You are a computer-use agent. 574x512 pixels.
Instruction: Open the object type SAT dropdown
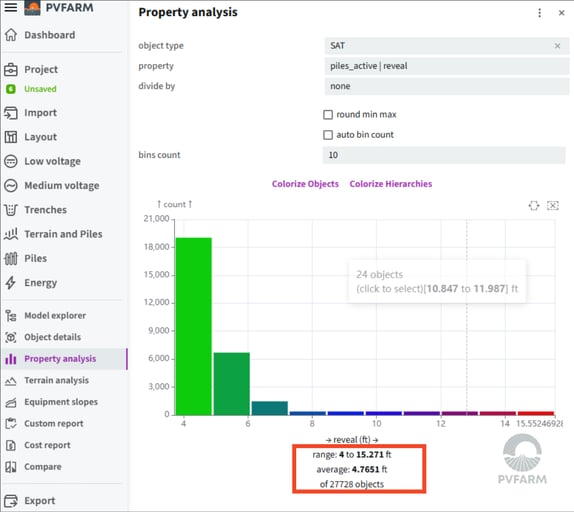[x=447, y=46]
